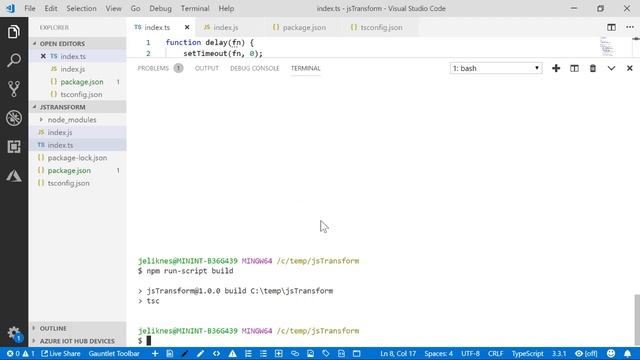Screen dimensions: 640x360
Task: Click the link icon in status bar
Action: tap(295, 353)
